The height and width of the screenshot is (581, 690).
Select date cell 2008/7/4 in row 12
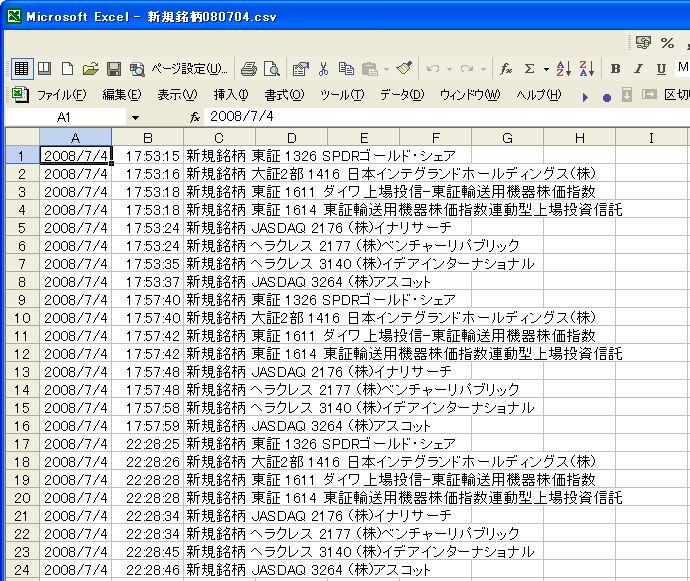coord(76,354)
